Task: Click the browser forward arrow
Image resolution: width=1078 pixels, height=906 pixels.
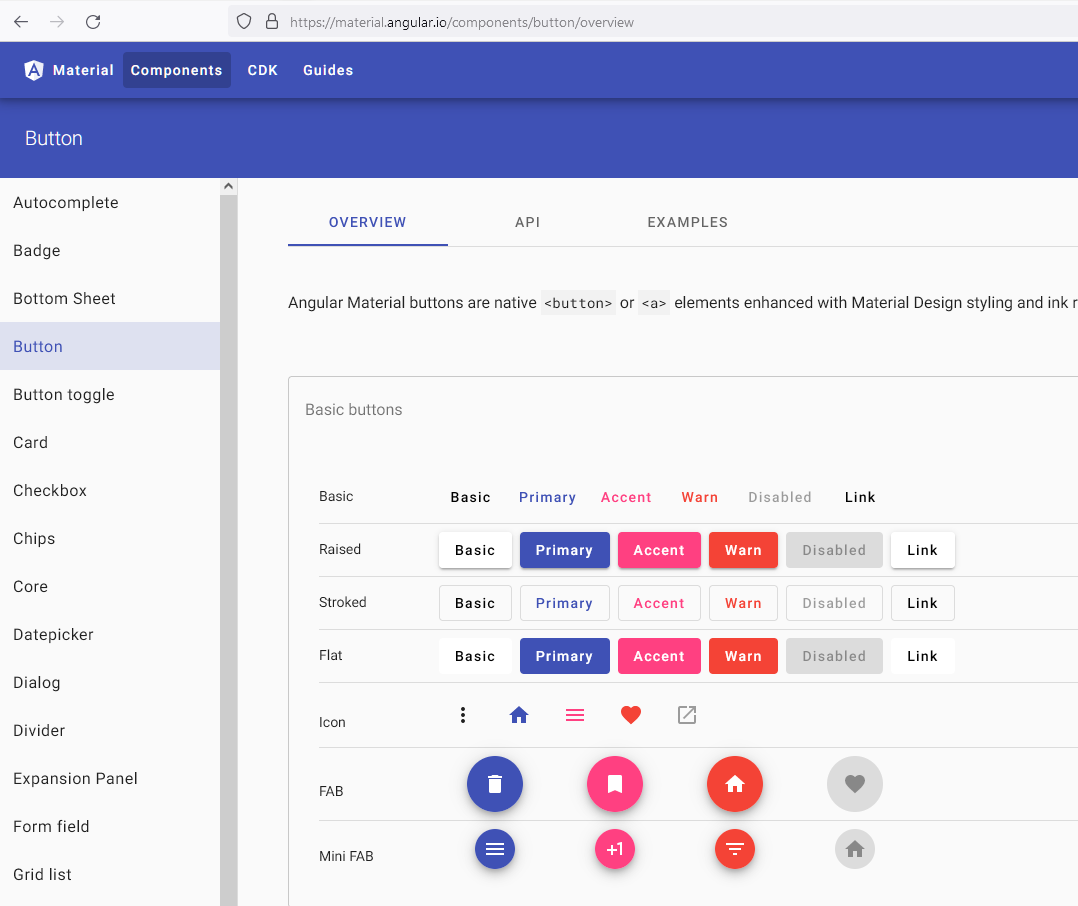Action: (57, 22)
